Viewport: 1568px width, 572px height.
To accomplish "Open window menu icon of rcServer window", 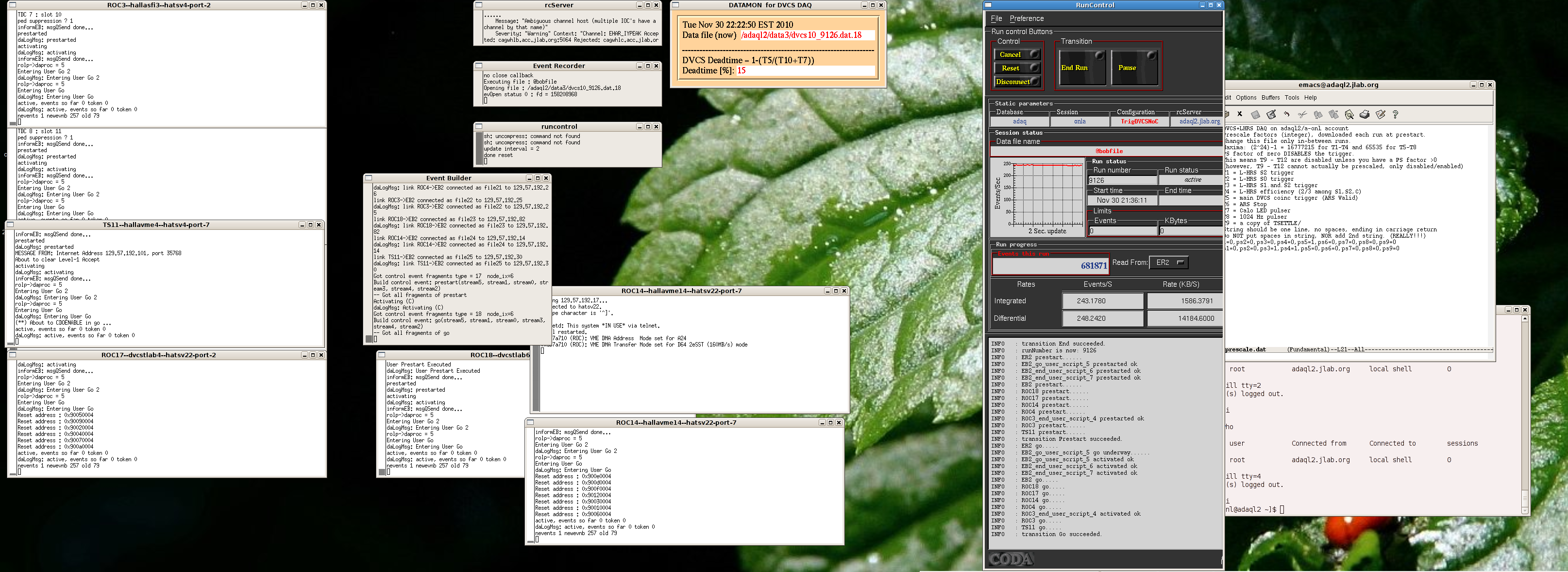I will click(478, 5).
